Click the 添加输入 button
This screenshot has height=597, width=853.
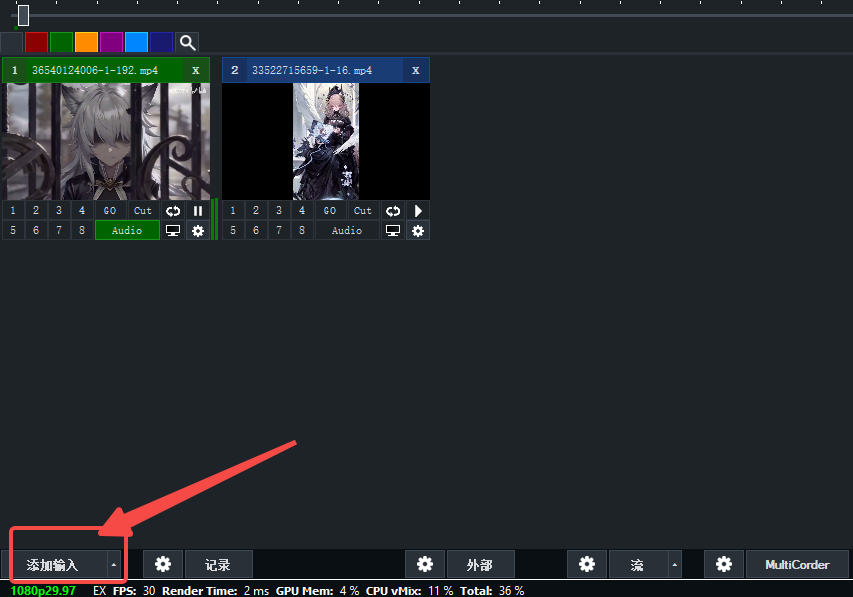point(53,565)
